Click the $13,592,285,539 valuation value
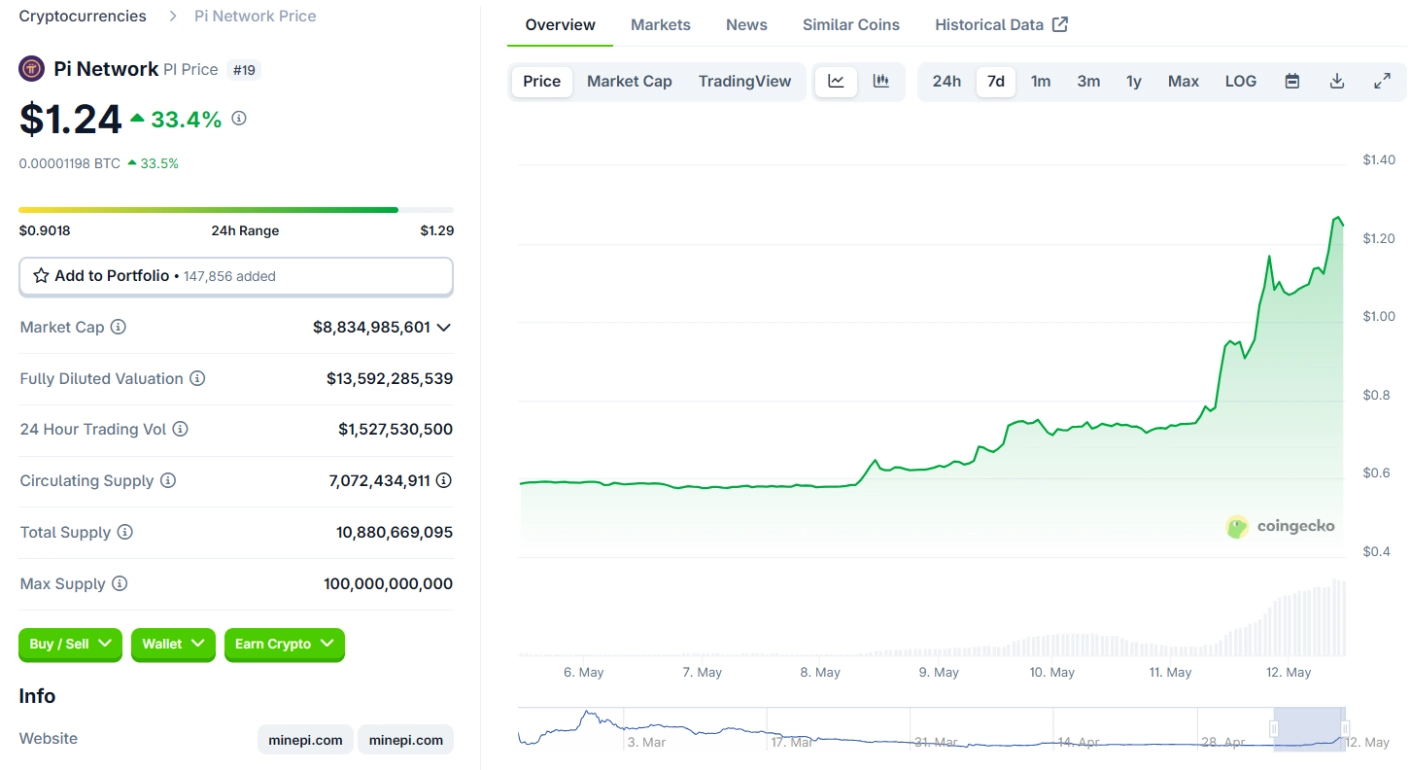Image resolution: width=1410 pixels, height=770 pixels. click(x=390, y=378)
